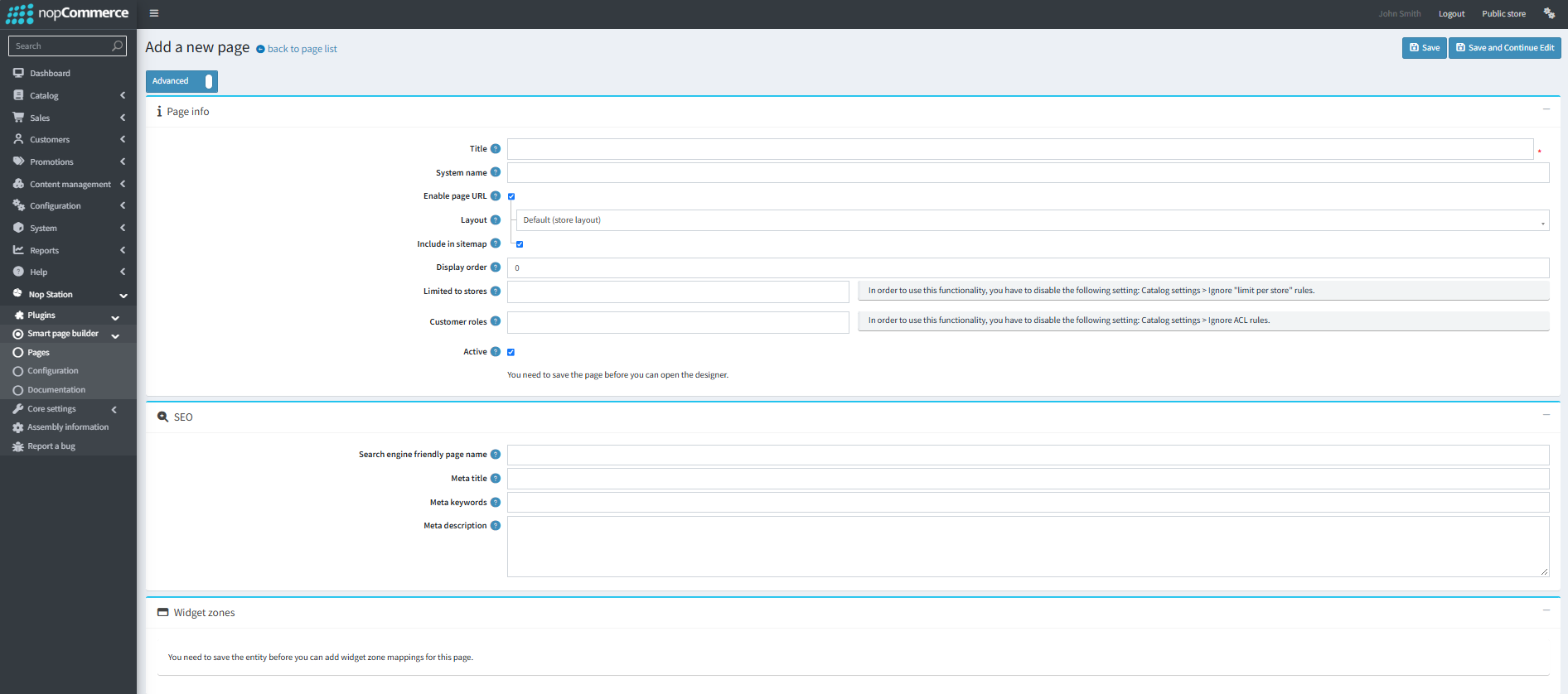Expand the Catalog sidebar menu
The width and height of the screenshot is (1568, 694).
coord(68,95)
